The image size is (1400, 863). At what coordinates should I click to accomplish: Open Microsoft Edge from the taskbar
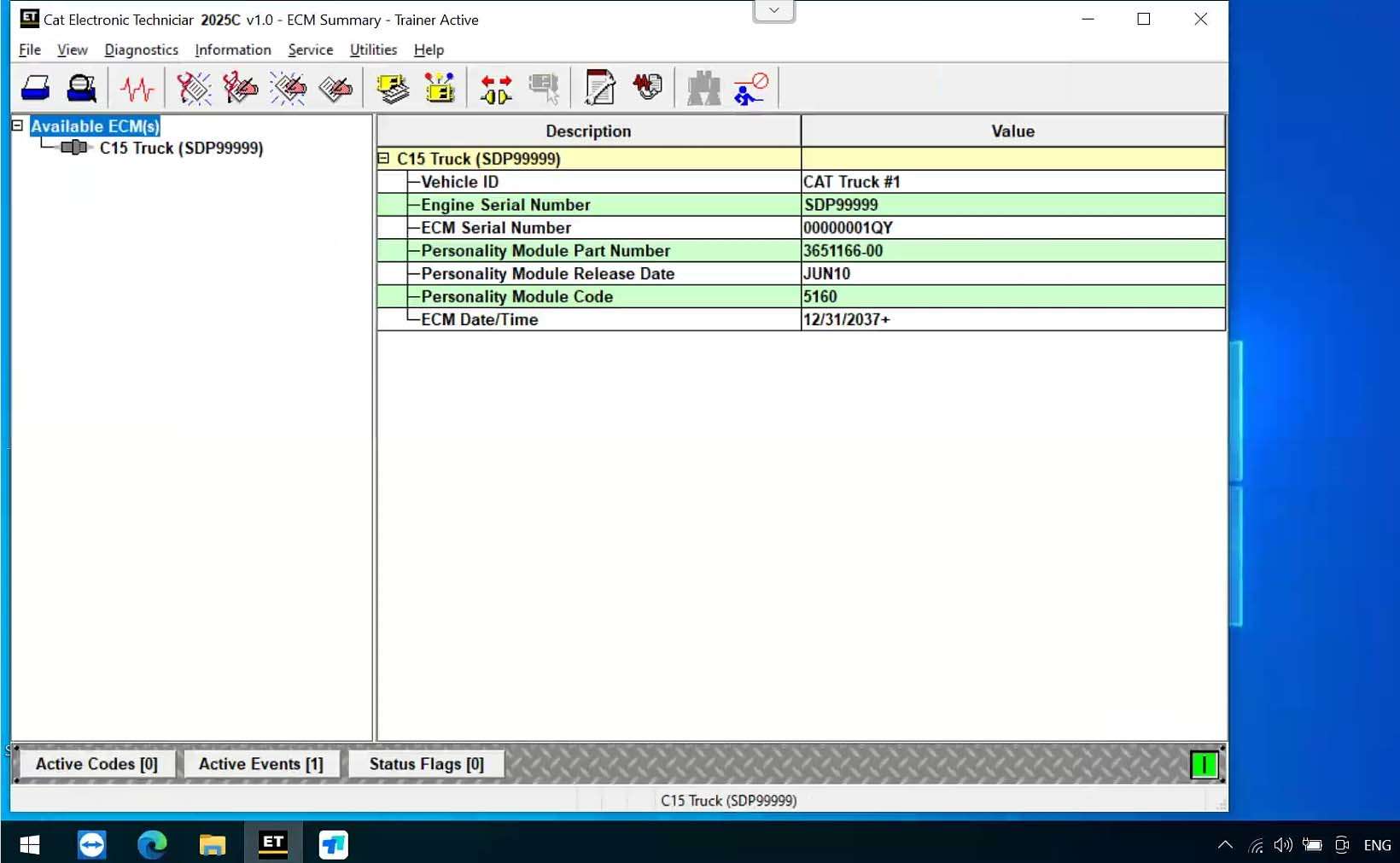pyautogui.click(x=152, y=844)
